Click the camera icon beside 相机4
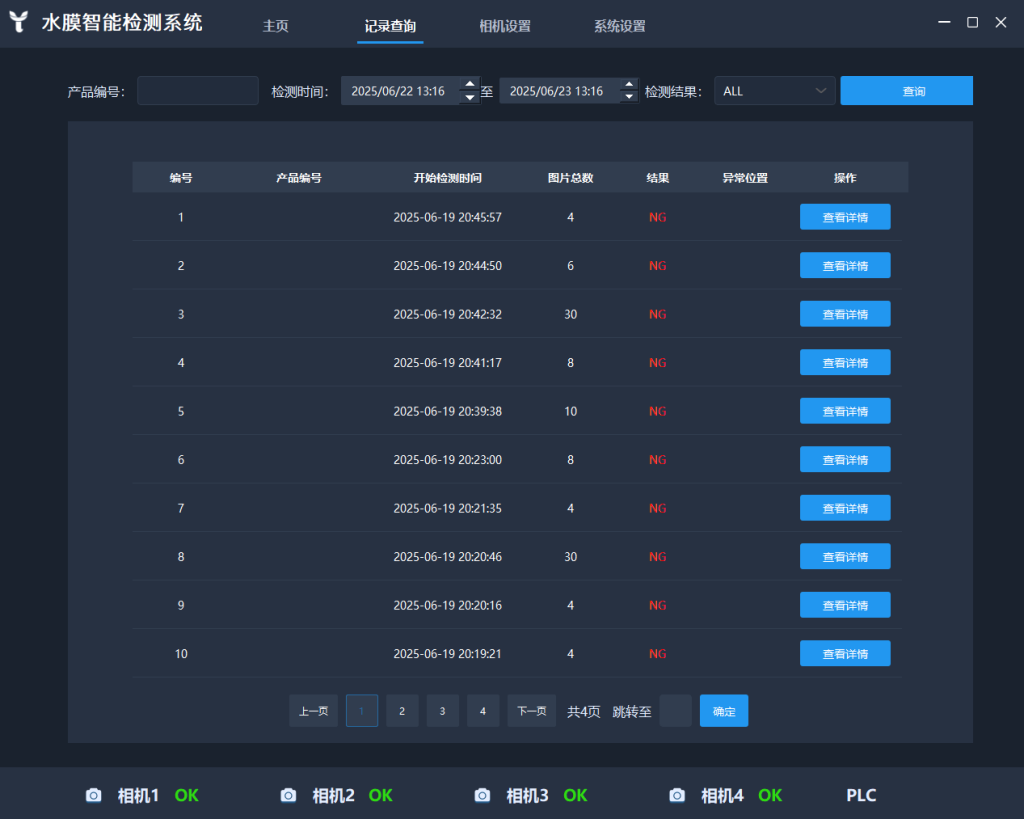Viewport: 1024px width, 819px height. click(677, 795)
